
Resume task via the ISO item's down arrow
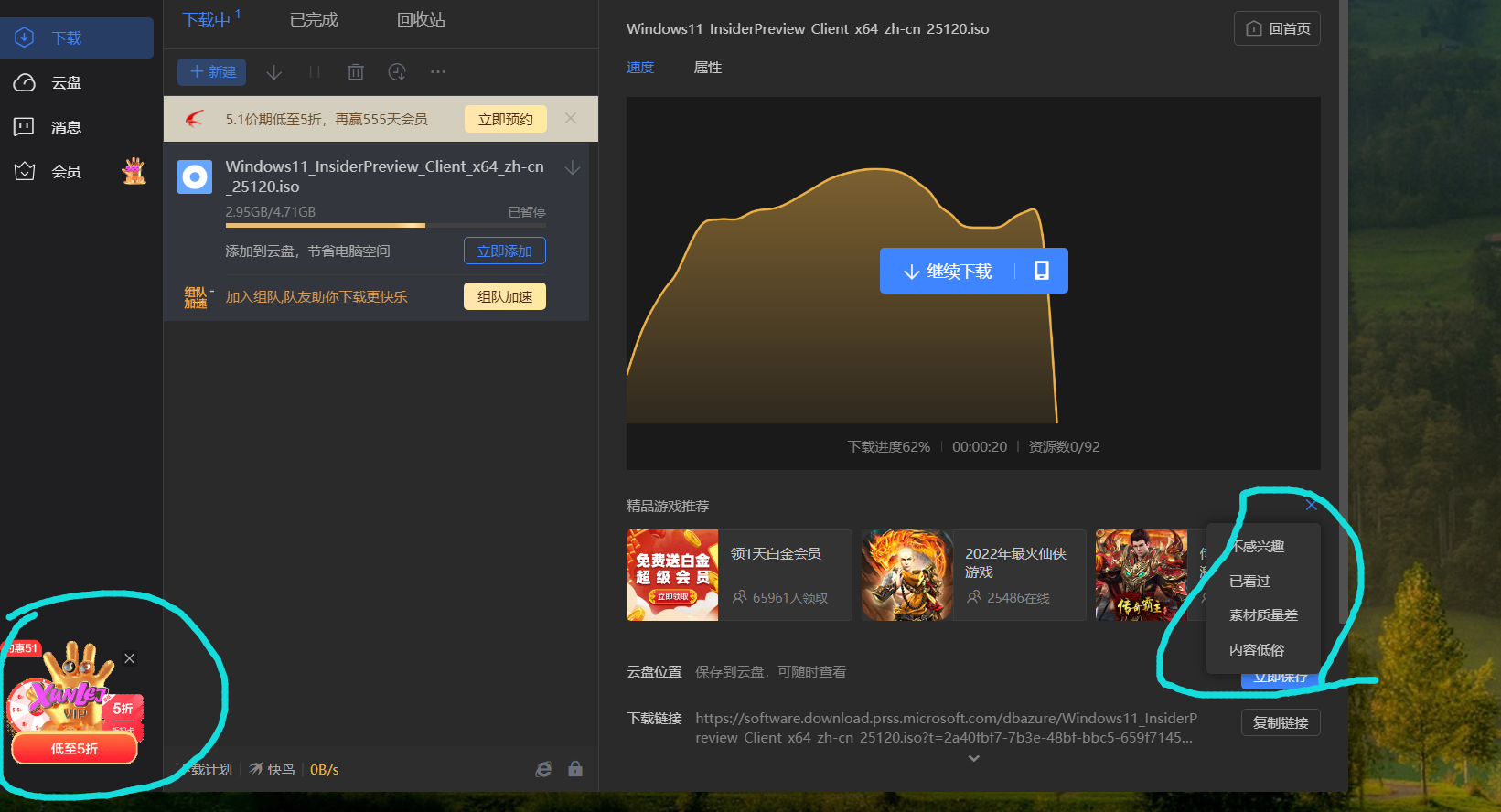[x=573, y=167]
